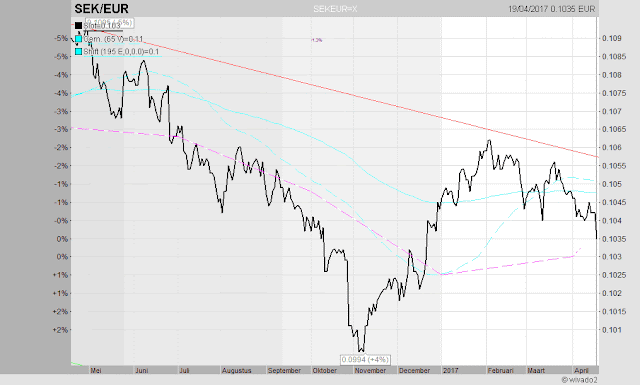Click the '0.0994 (+4%)' low price label
640x385 pixels.
click(365, 360)
